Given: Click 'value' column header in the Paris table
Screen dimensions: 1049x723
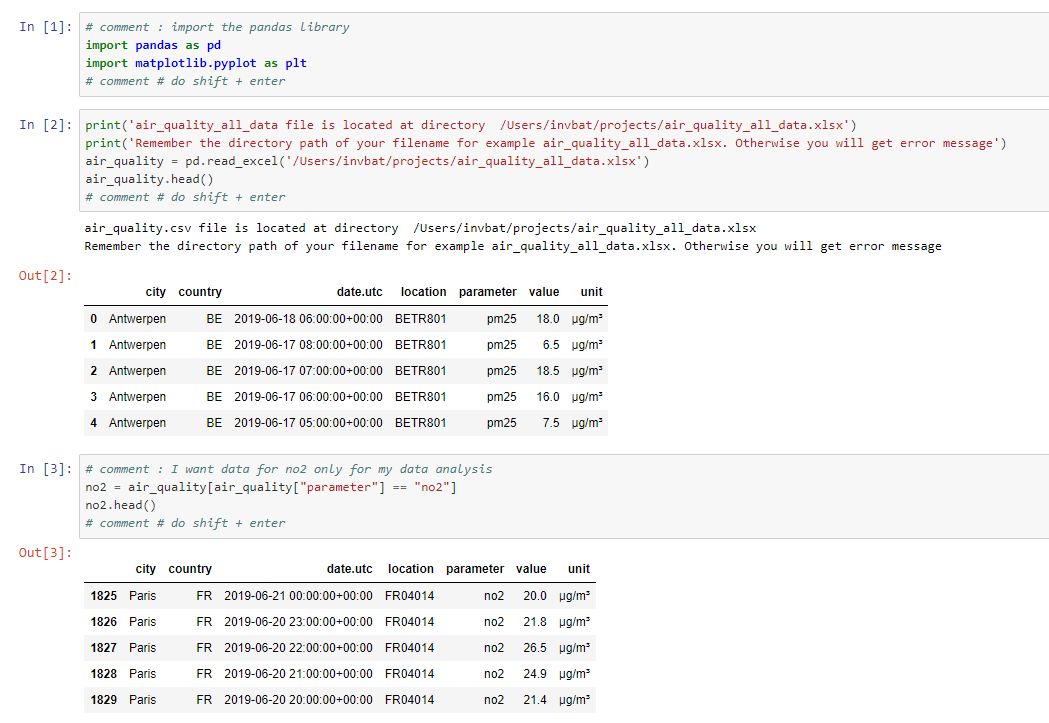Looking at the screenshot, I should [531, 569].
